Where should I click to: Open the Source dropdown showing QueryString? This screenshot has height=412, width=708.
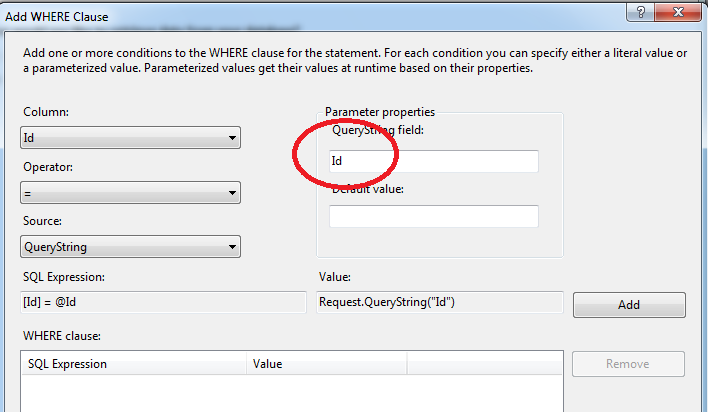tap(130, 246)
